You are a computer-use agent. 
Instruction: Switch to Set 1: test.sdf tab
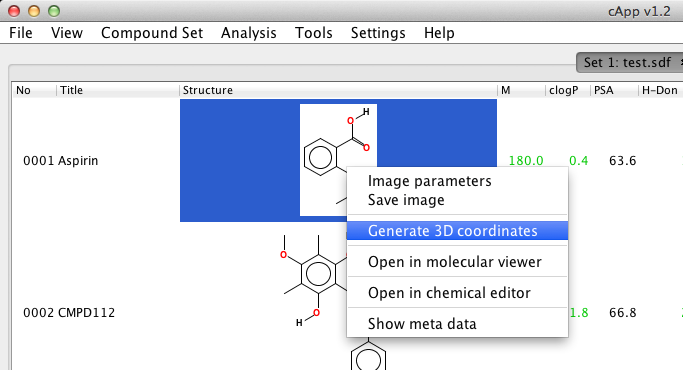(x=627, y=62)
